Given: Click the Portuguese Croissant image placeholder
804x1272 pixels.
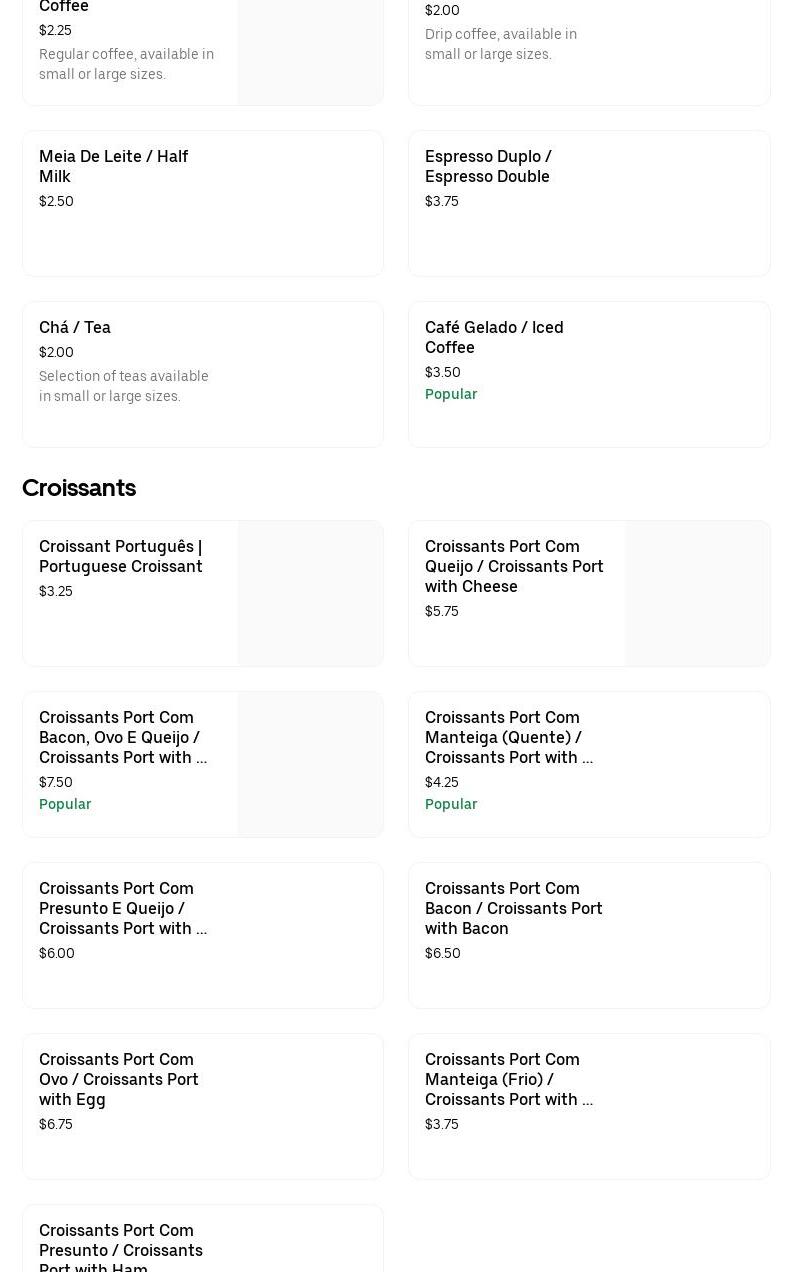Looking at the screenshot, I should pos(310,593).
